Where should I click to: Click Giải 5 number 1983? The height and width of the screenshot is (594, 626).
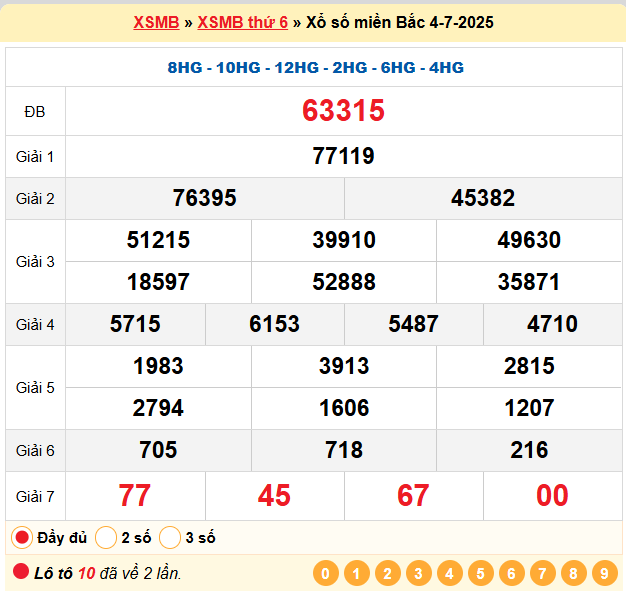click(x=158, y=366)
